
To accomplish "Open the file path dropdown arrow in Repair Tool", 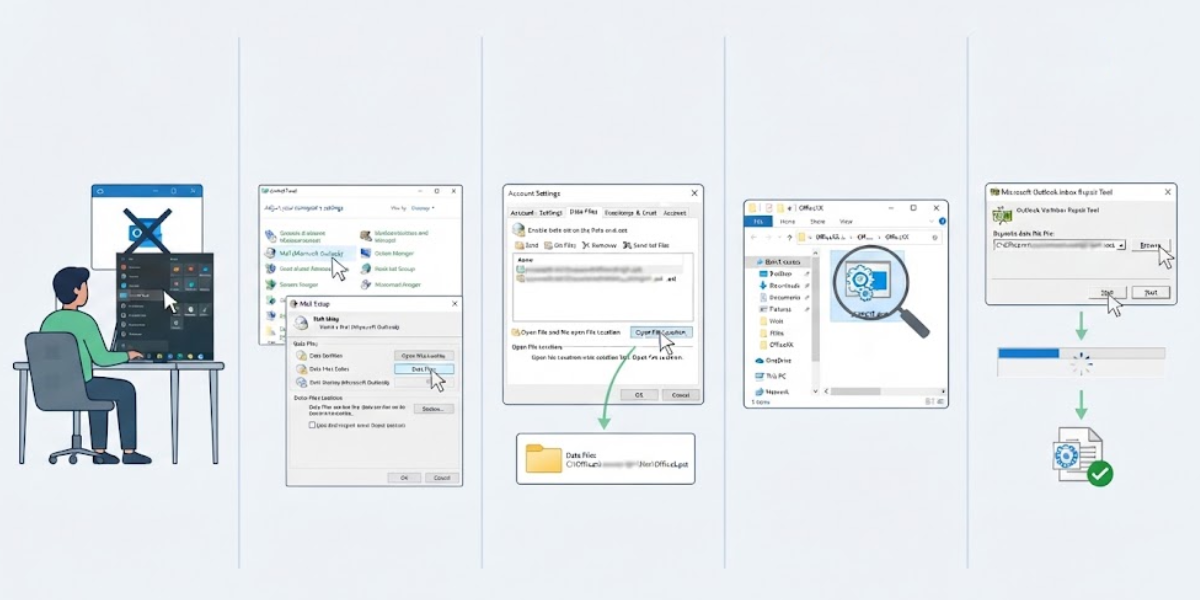I will [x=1121, y=244].
